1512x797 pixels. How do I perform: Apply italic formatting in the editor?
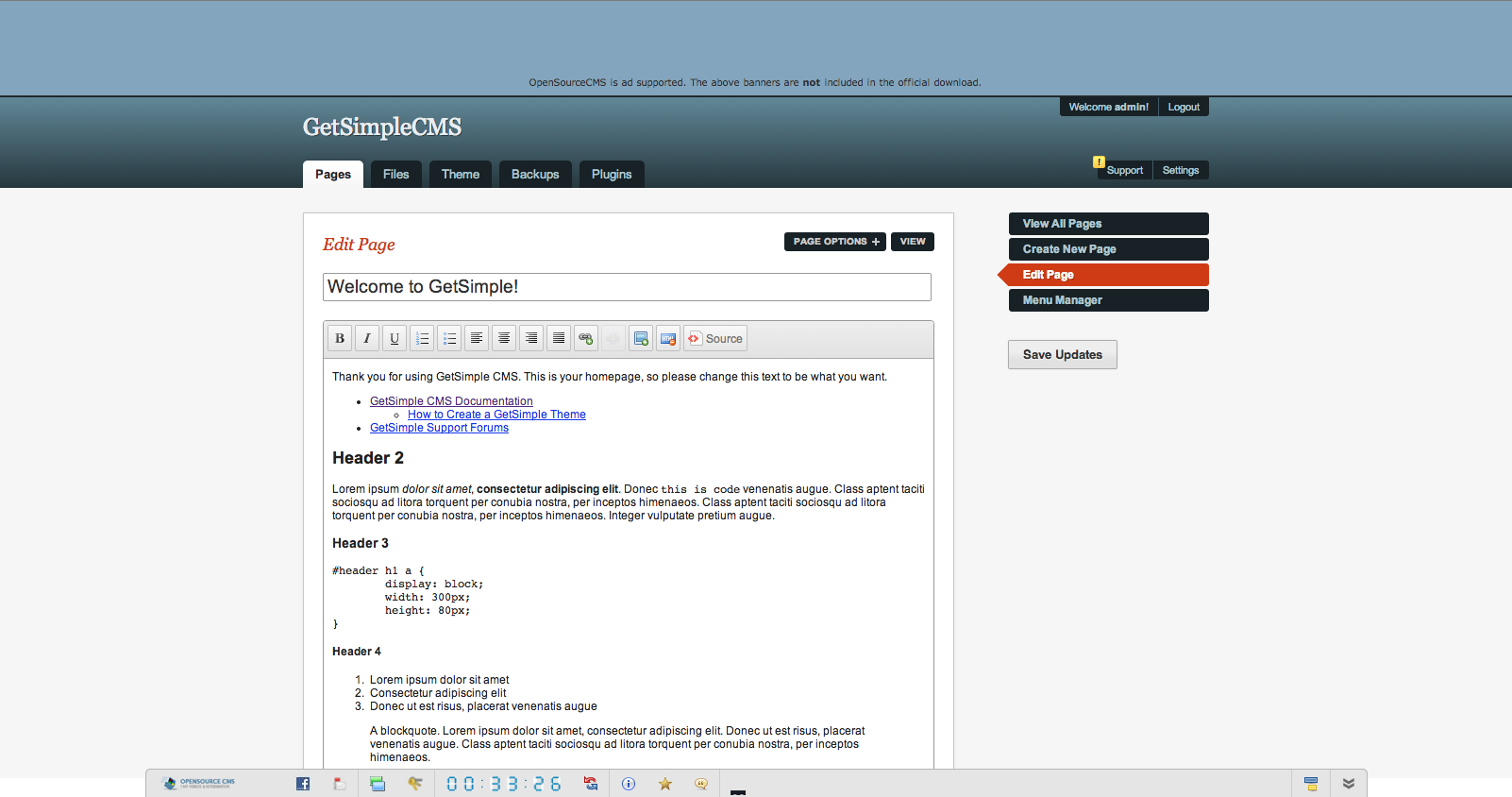pyautogui.click(x=367, y=338)
